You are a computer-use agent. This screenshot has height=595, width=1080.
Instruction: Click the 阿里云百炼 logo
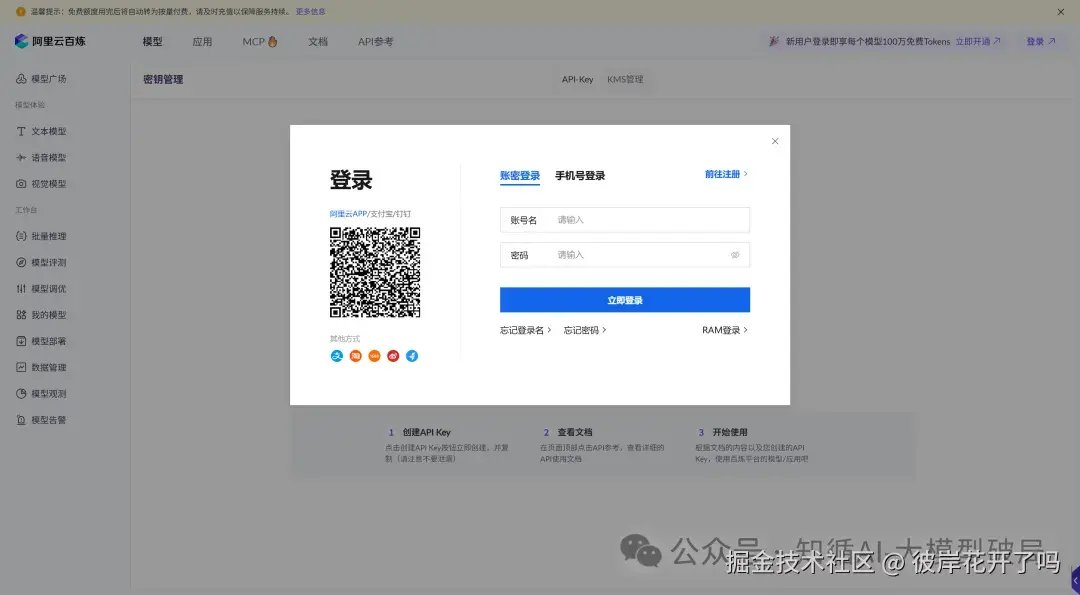pyautogui.click(x=48, y=41)
